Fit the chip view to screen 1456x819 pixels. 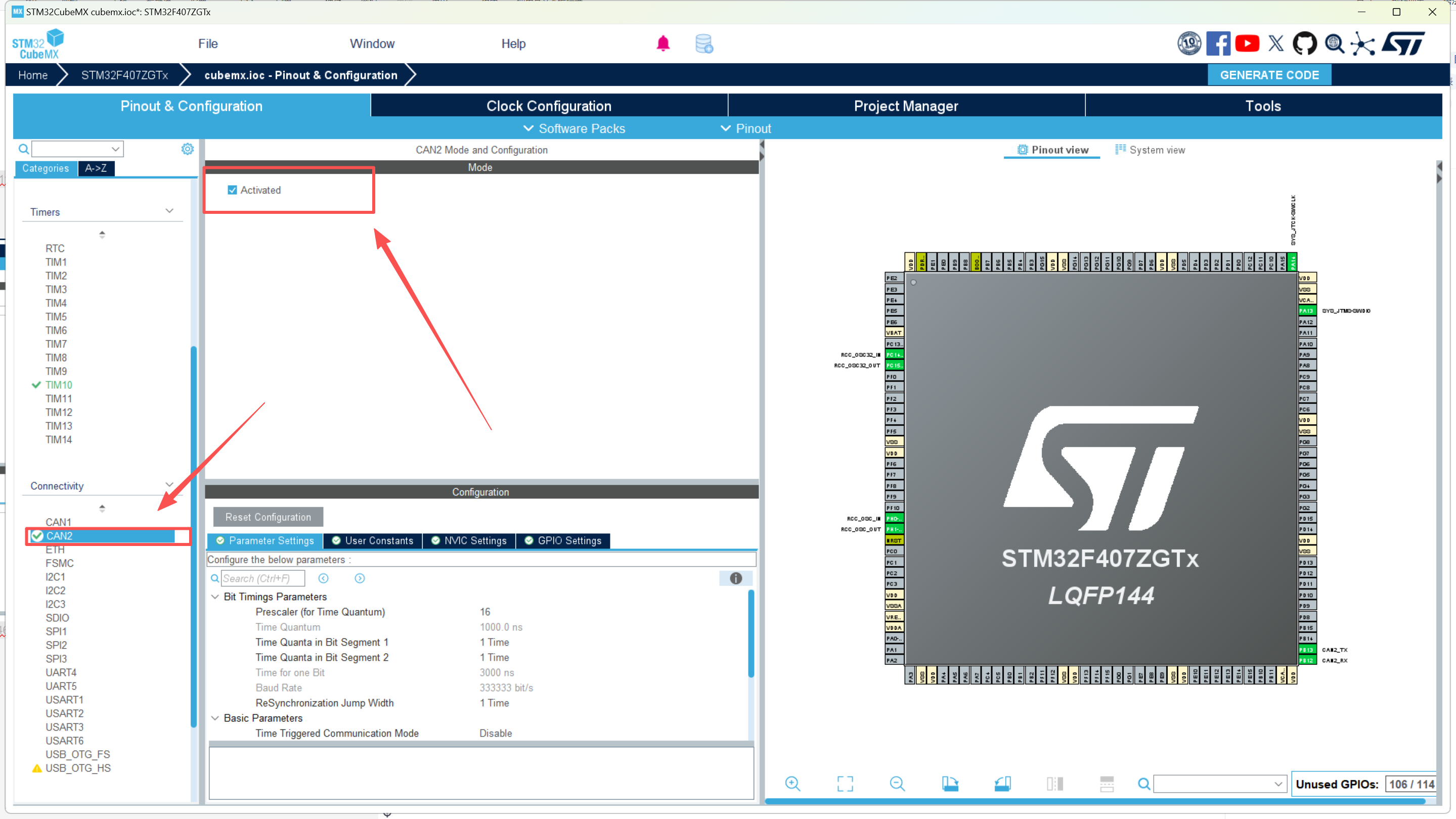[x=845, y=784]
